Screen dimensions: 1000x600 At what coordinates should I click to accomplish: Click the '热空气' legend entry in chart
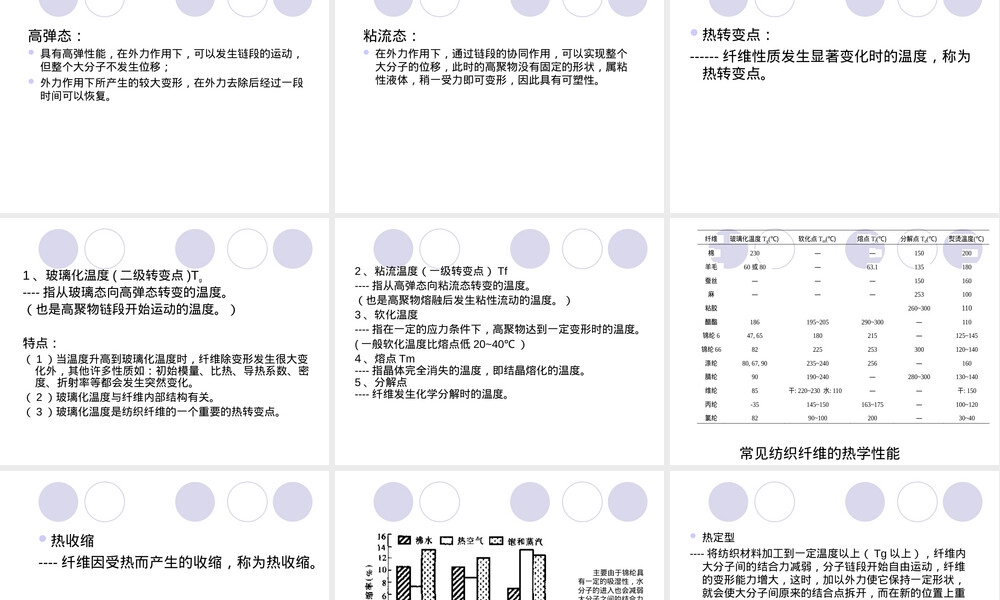461,541
